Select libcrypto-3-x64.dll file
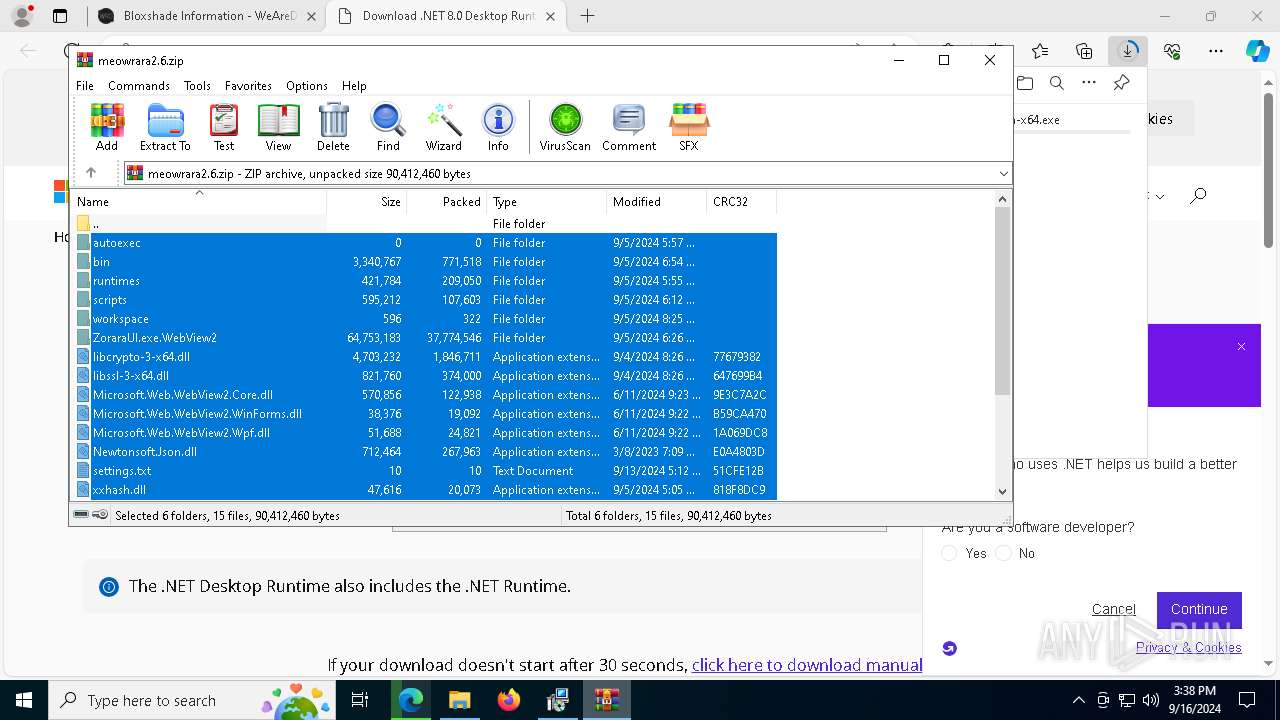Screen dimensions: 1280x720 pyautogui.click(x=424, y=357)
